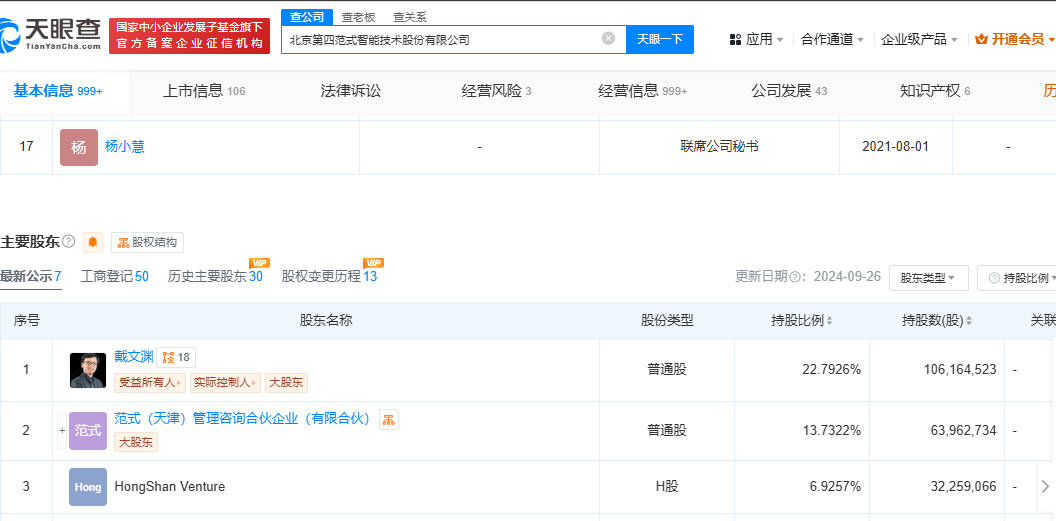Click the company name search field
This screenshot has height=521, width=1056.
[440, 39]
